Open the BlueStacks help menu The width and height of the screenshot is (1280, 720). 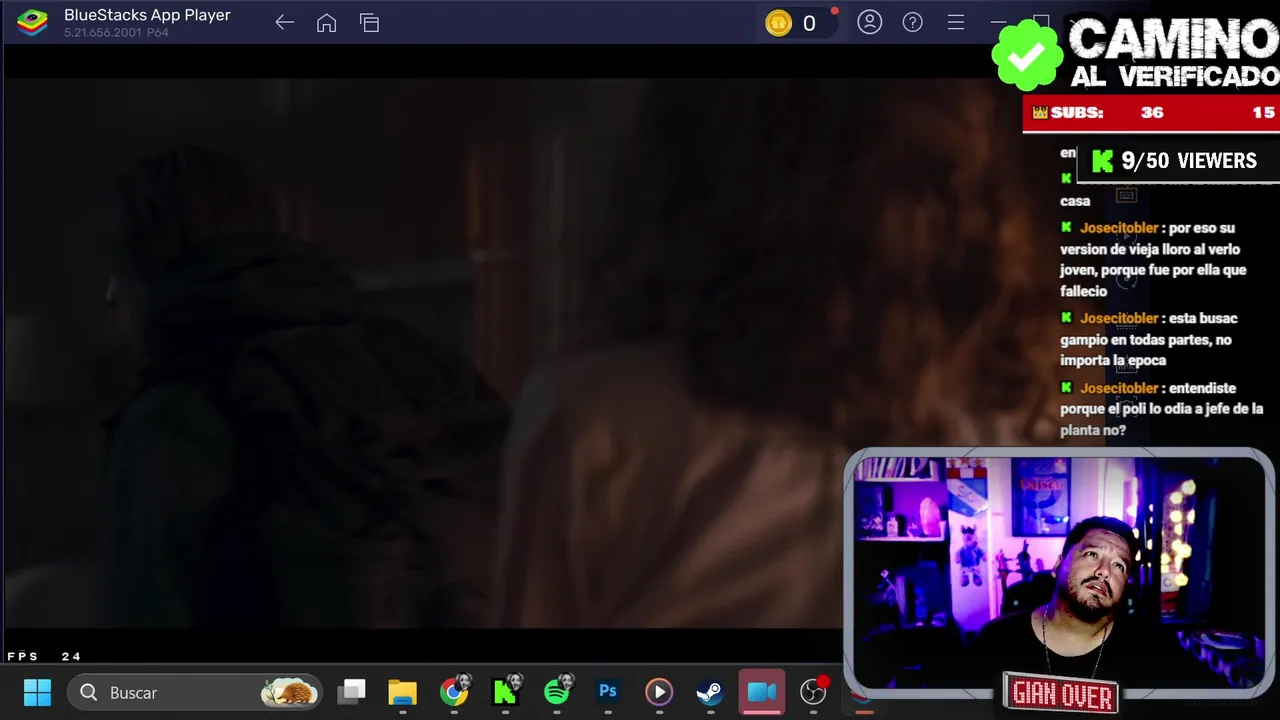[x=912, y=22]
